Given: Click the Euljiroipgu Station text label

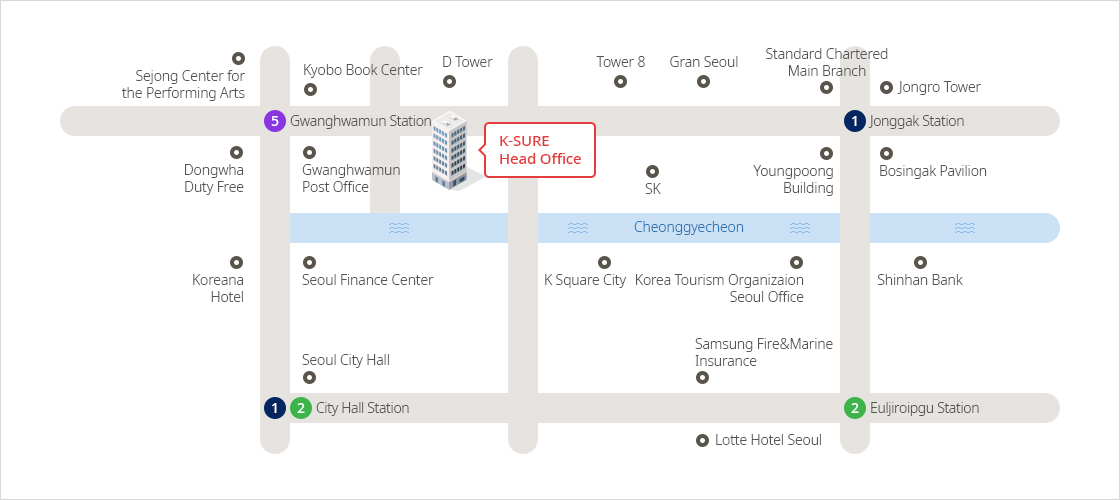Looking at the screenshot, I should point(924,408).
